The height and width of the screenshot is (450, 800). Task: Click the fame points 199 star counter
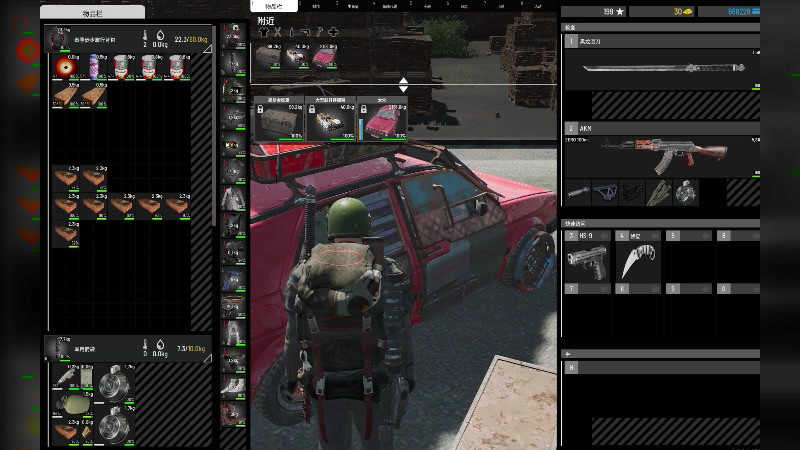(x=593, y=11)
